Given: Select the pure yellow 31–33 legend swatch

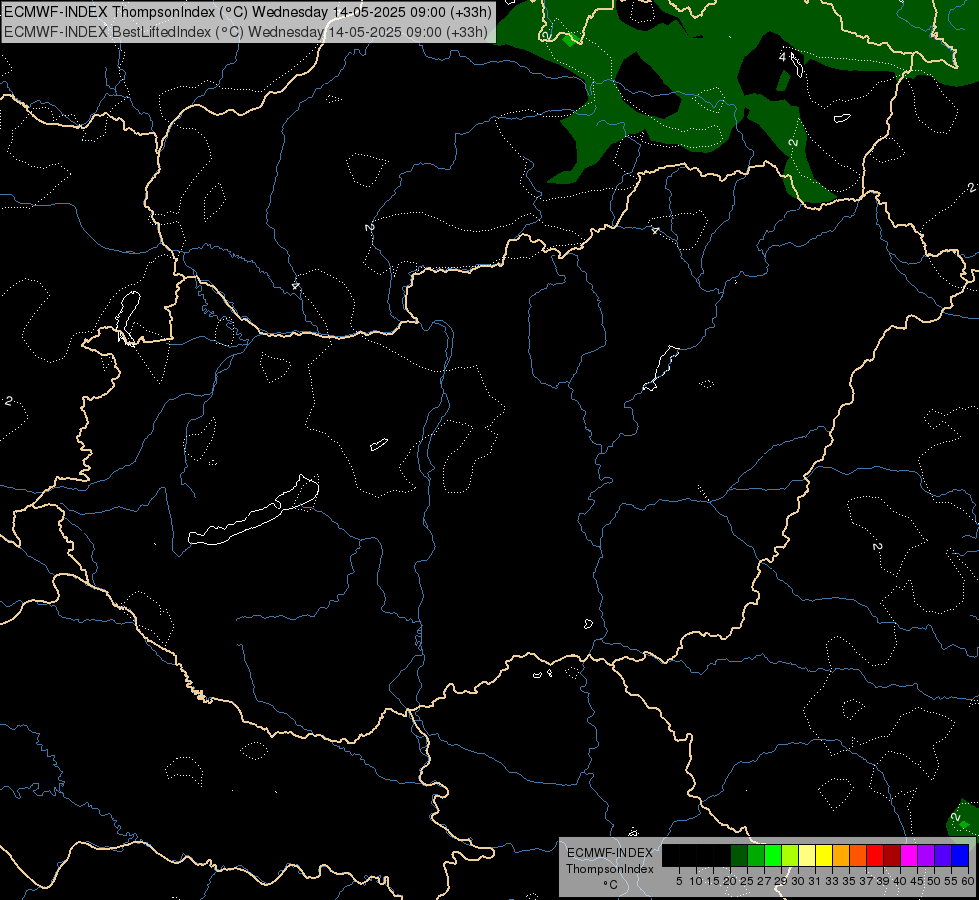Looking at the screenshot, I should (824, 855).
